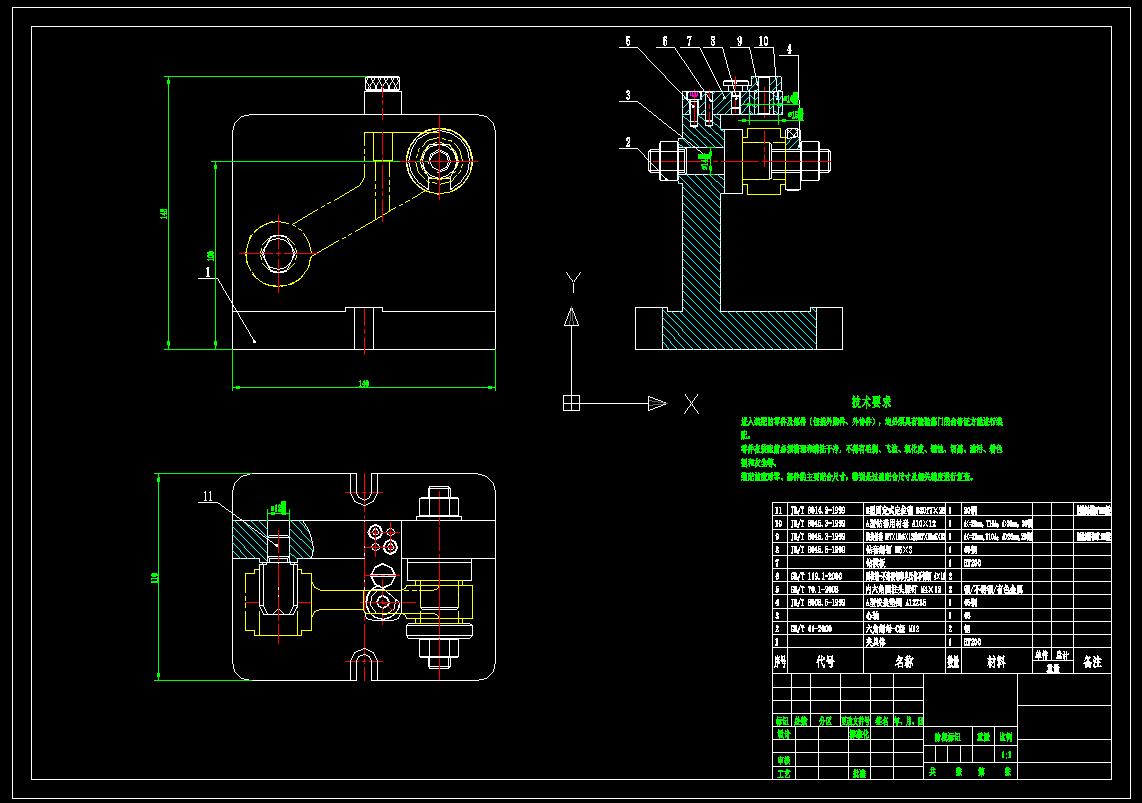Click the balloon number 6 label
Screen dimensions: 1142x803
665,41
